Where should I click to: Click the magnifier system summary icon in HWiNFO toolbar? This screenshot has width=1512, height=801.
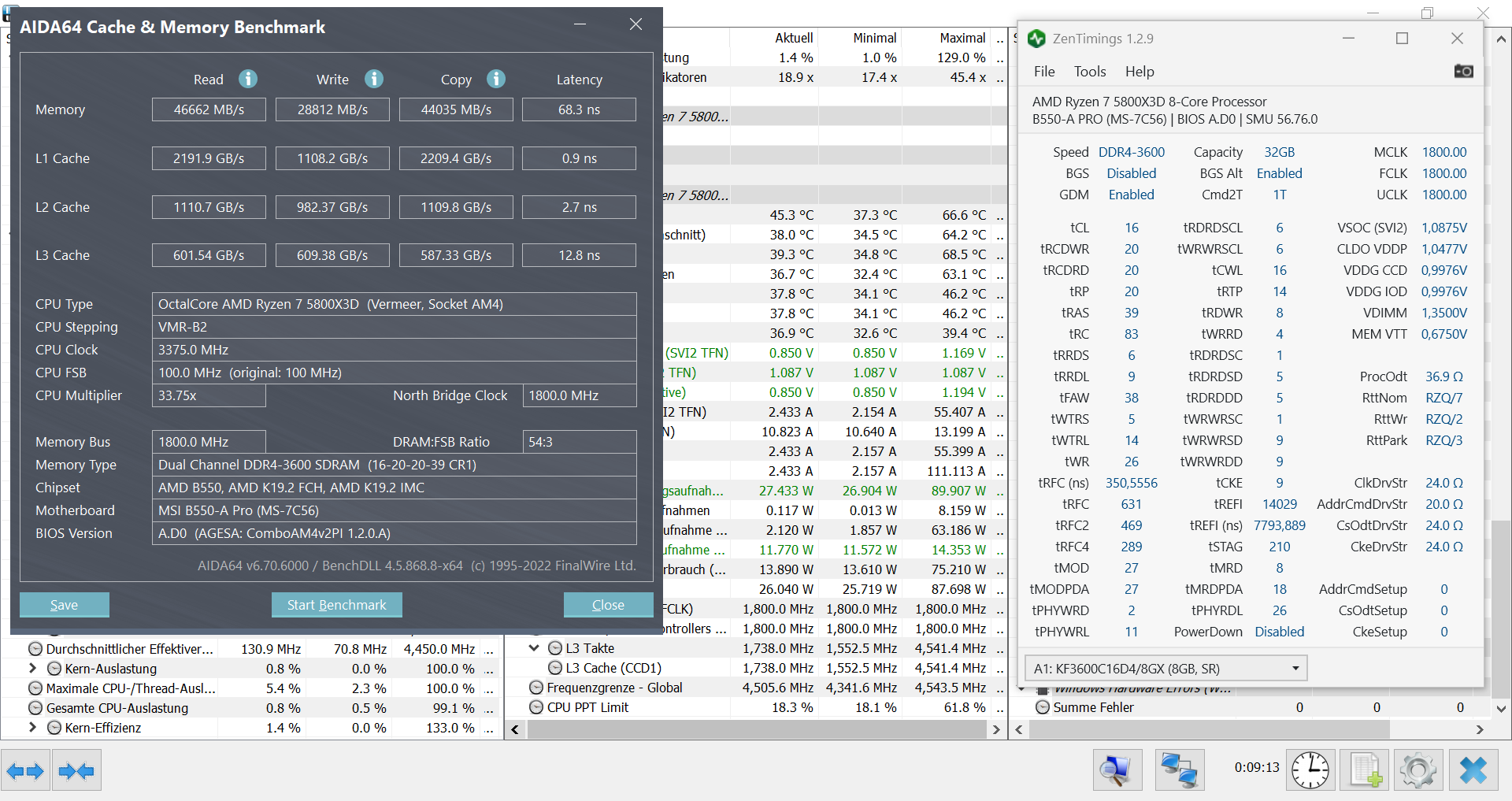1117,769
